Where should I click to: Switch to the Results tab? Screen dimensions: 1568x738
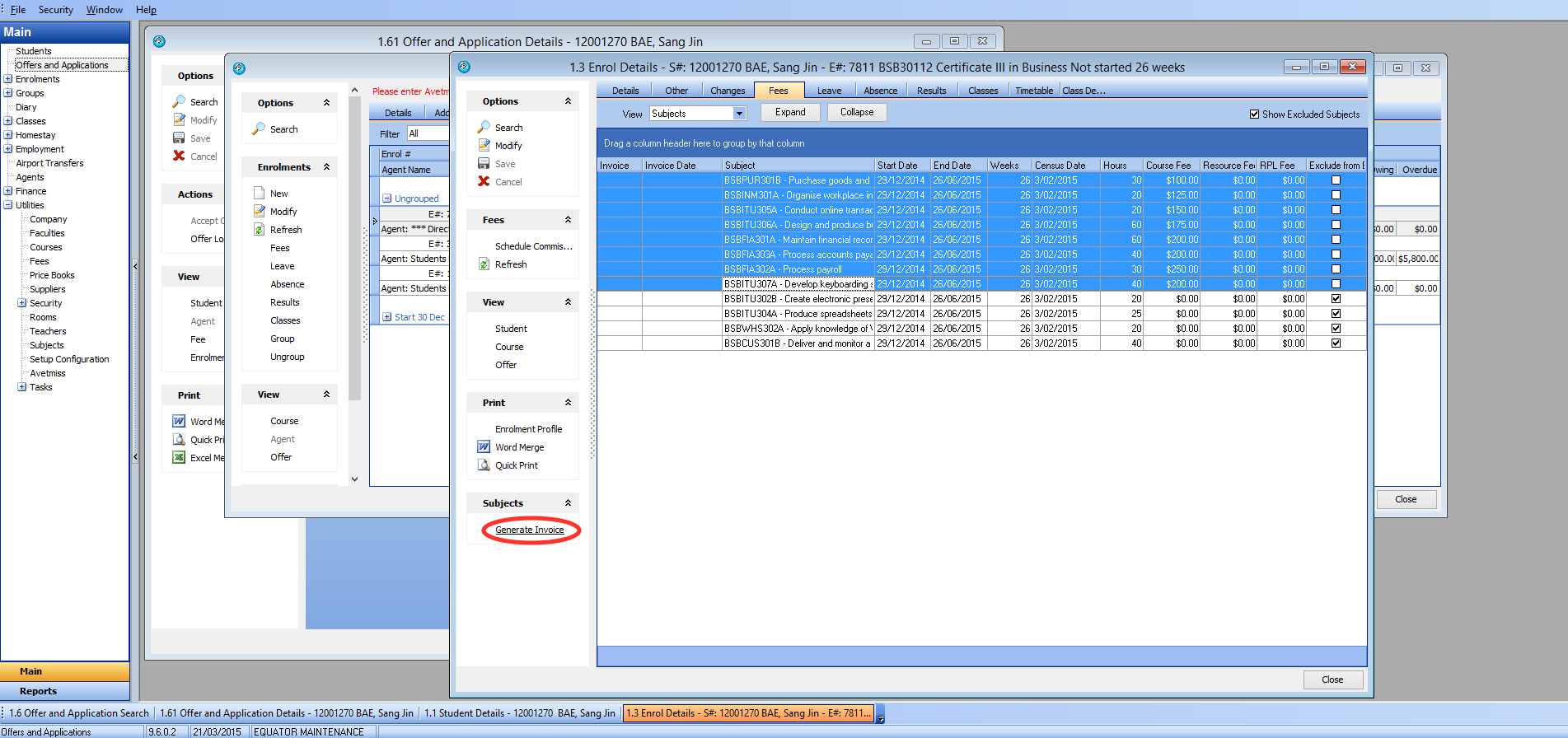931,91
